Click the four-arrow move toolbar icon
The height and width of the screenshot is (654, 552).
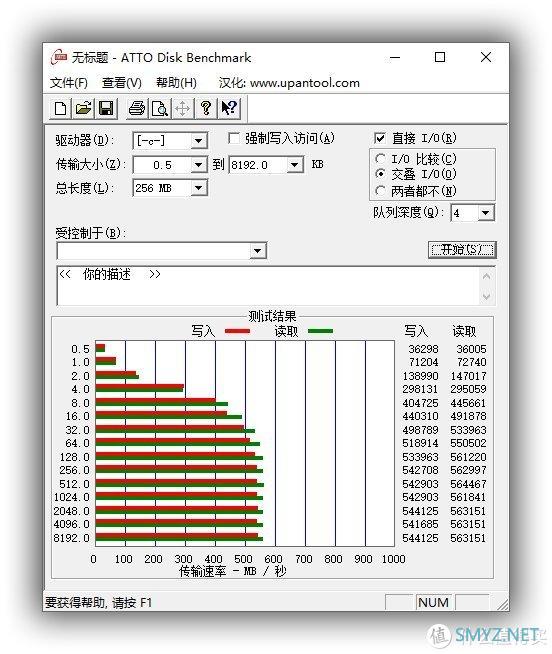tap(182, 108)
